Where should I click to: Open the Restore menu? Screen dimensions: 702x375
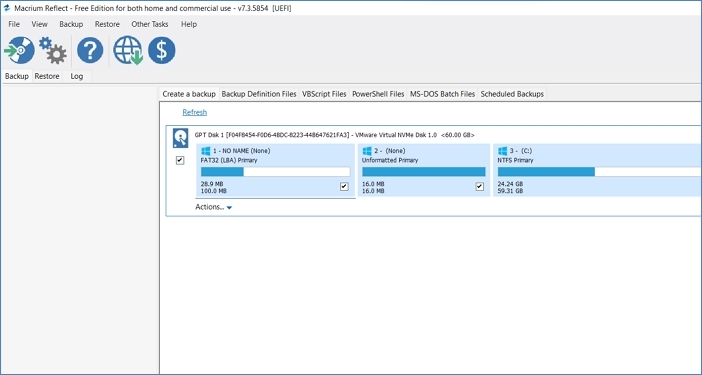coord(107,24)
